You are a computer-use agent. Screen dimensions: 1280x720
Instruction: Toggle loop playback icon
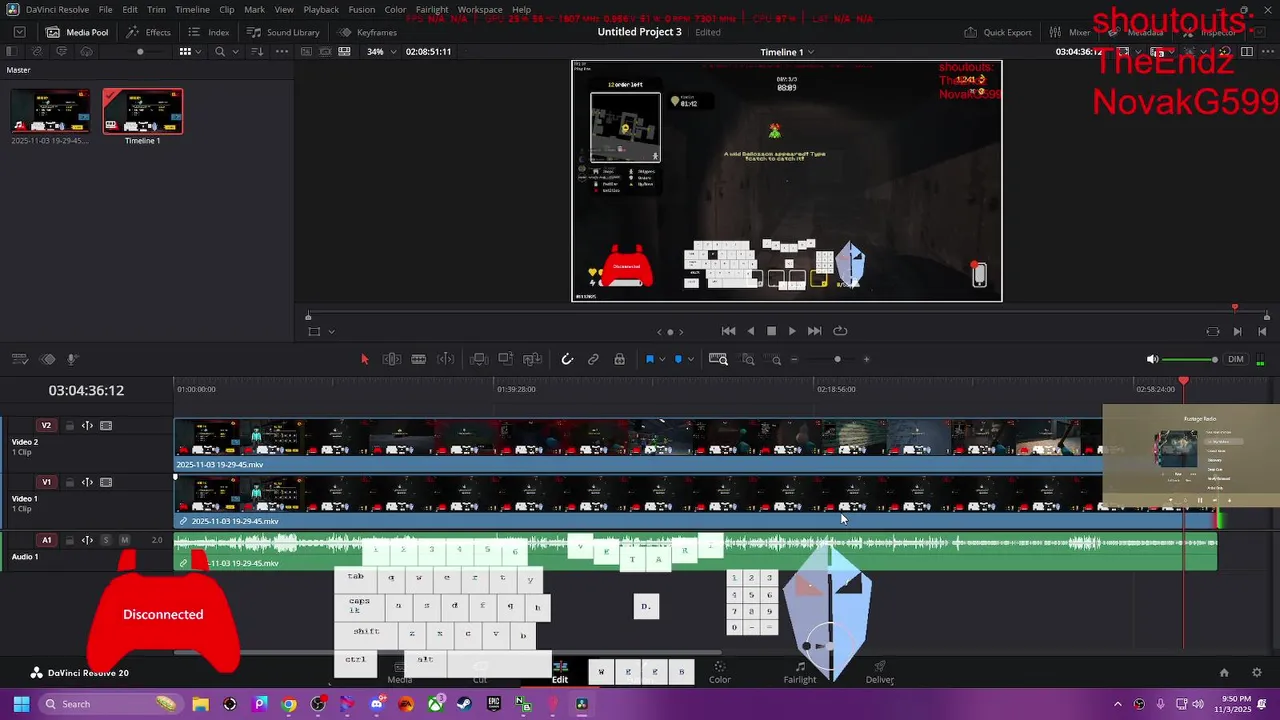tap(840, 331)
